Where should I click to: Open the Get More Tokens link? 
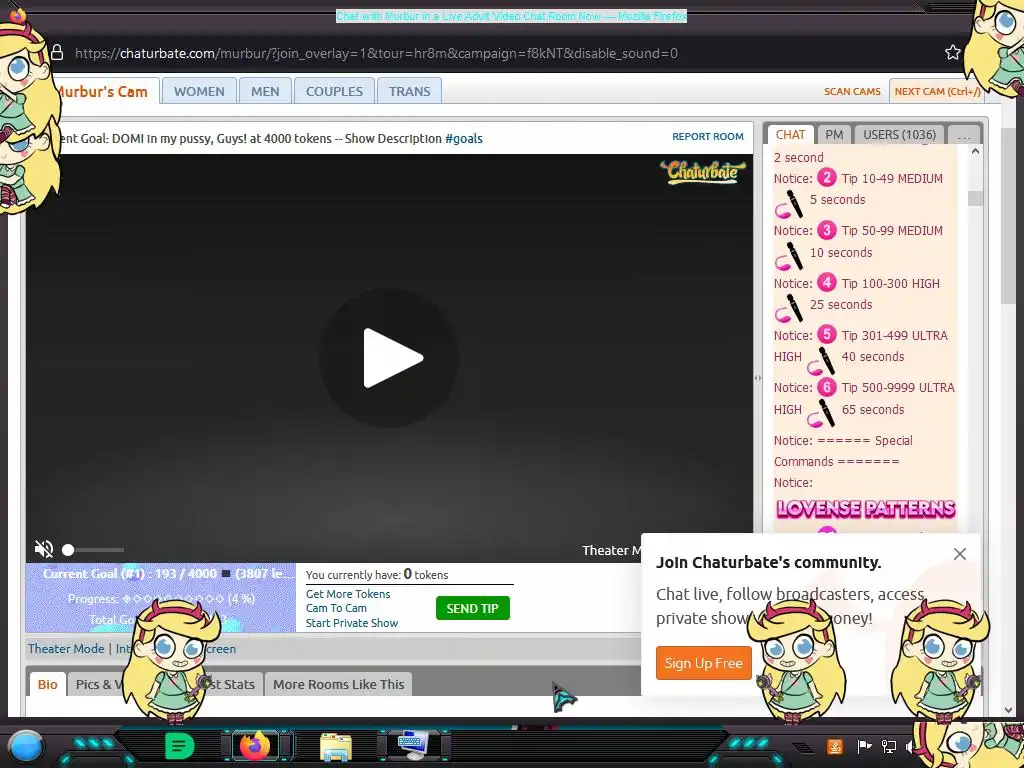click(x=347, y=594)
